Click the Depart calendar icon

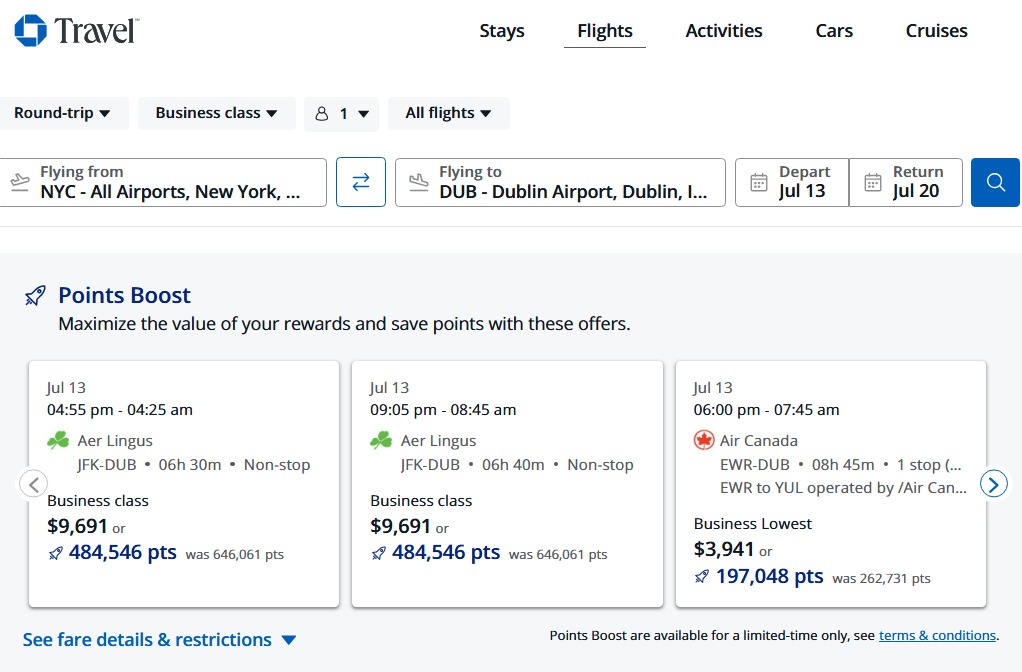(759, 183)
